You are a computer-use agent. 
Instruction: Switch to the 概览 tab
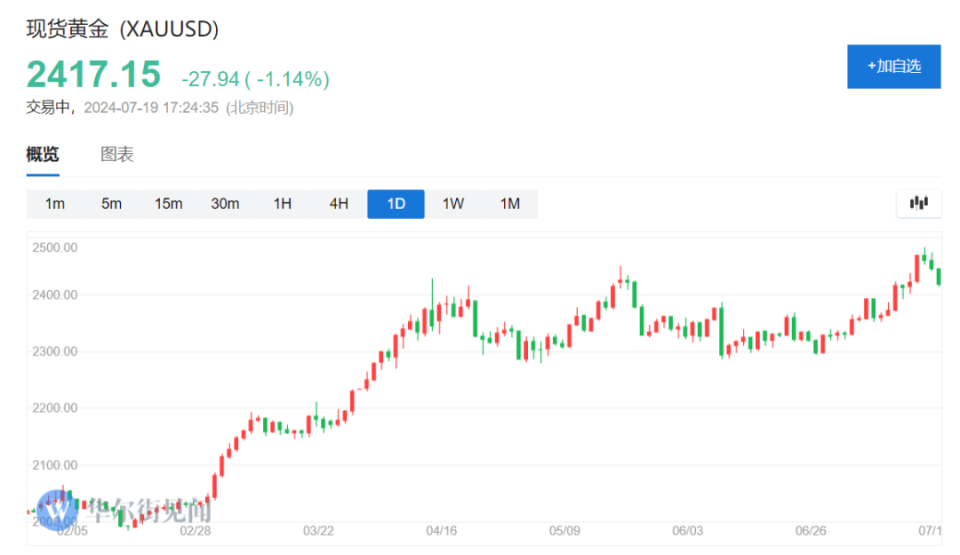42,154
